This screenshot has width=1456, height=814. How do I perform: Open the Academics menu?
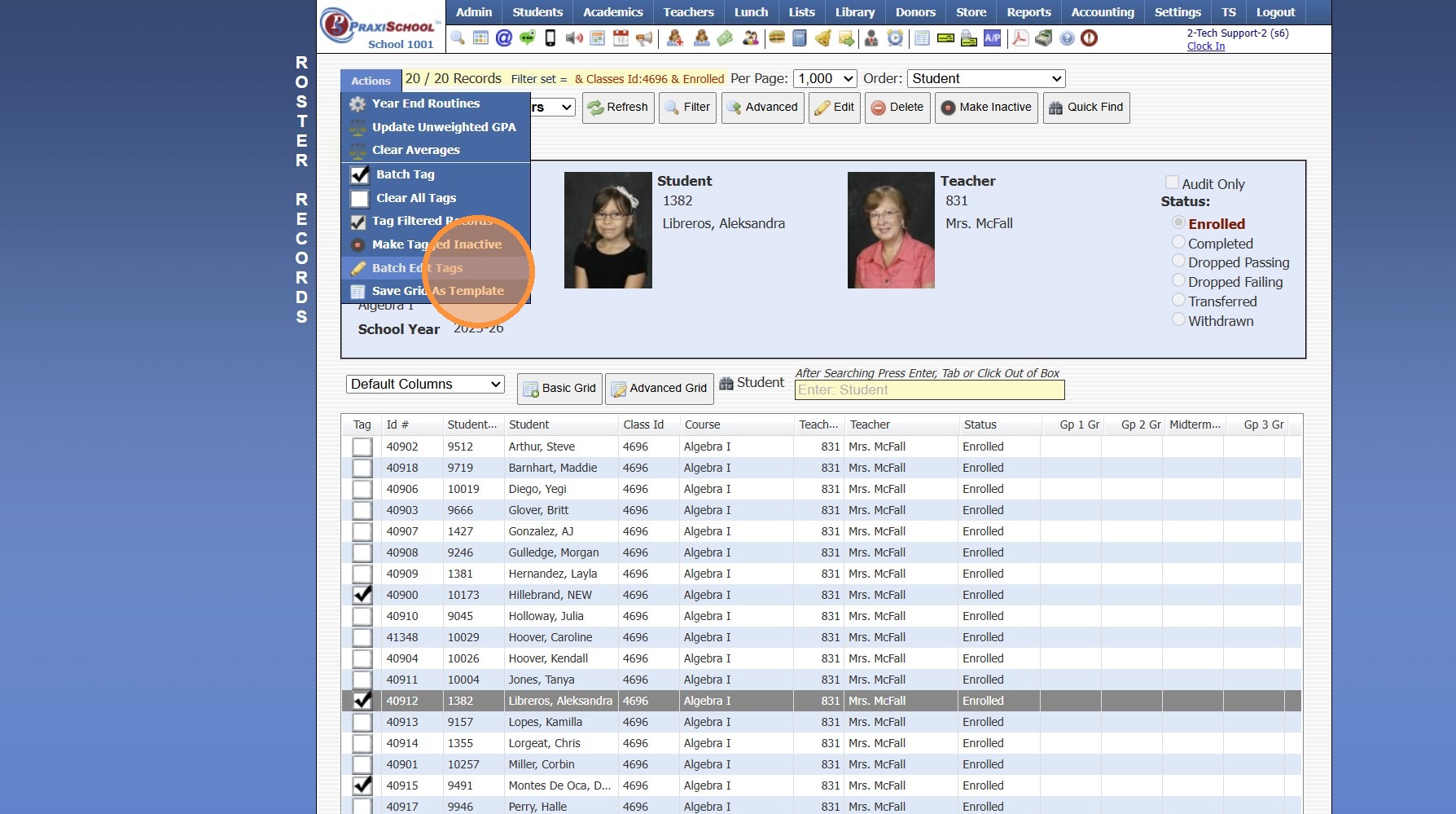(612, 12)
